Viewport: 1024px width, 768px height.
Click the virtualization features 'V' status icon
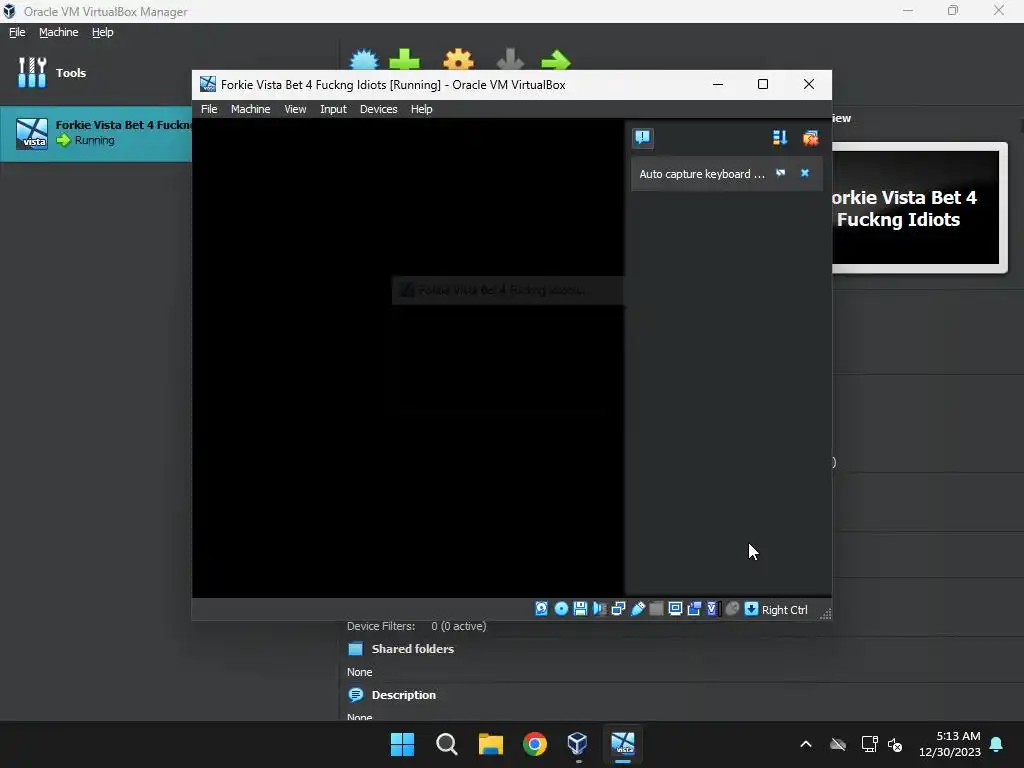[x=712, y=609]
